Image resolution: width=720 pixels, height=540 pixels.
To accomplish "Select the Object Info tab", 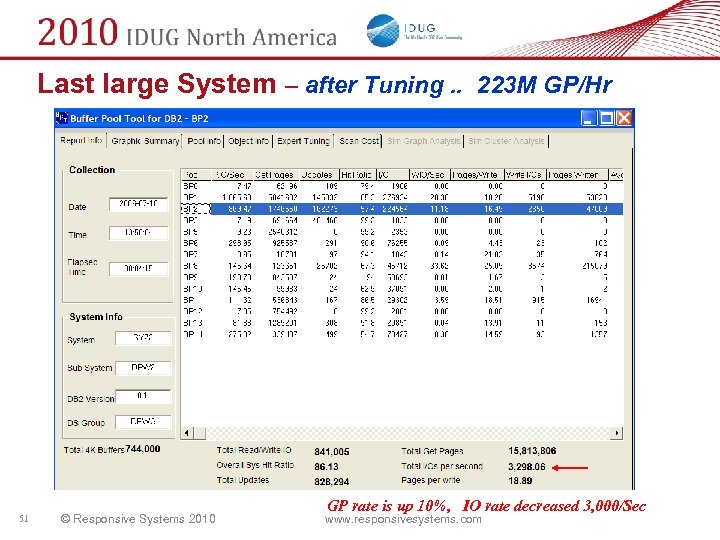I will point(248,141).
